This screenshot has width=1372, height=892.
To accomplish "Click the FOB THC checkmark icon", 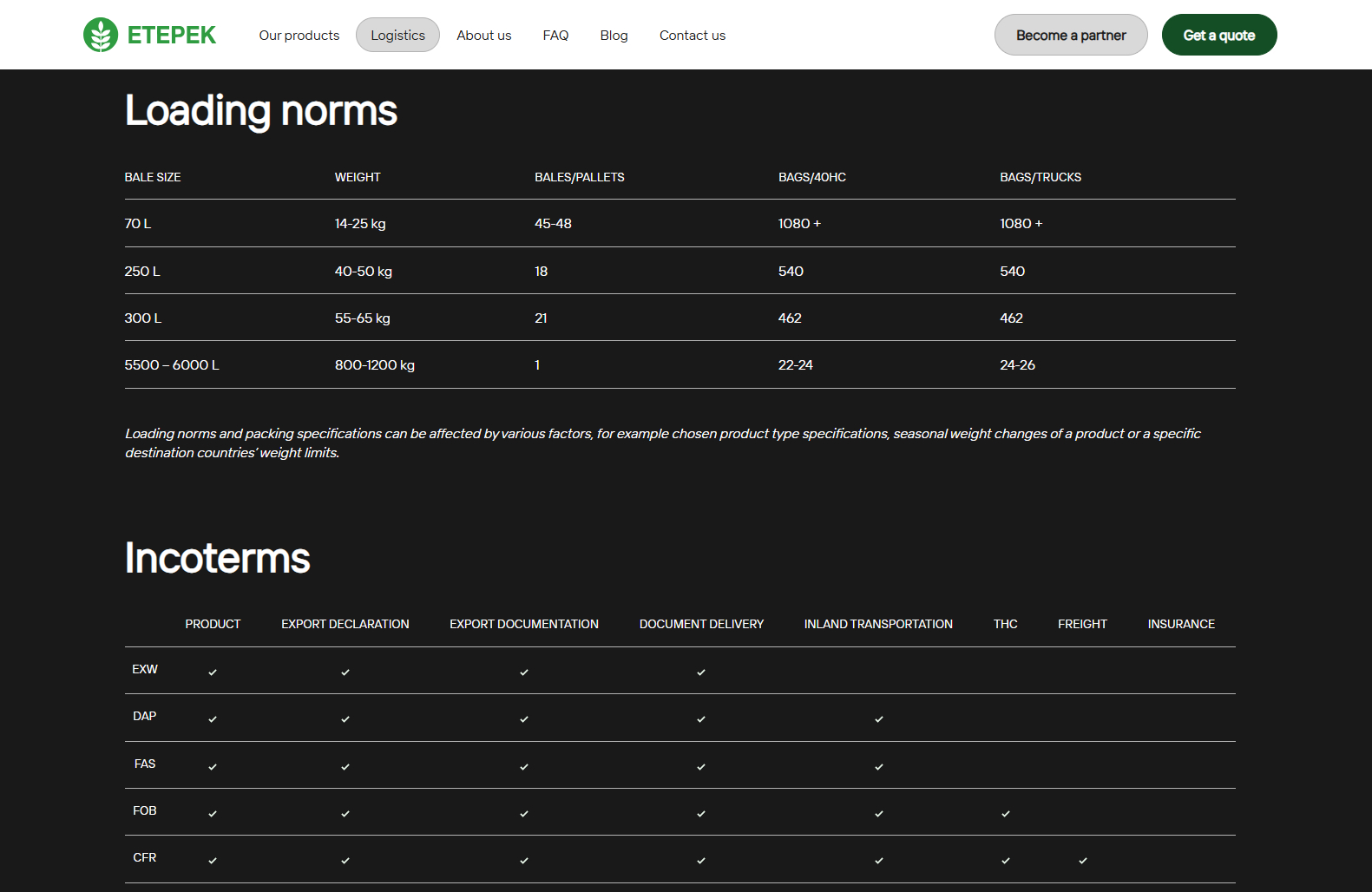I will point(1006,814).
